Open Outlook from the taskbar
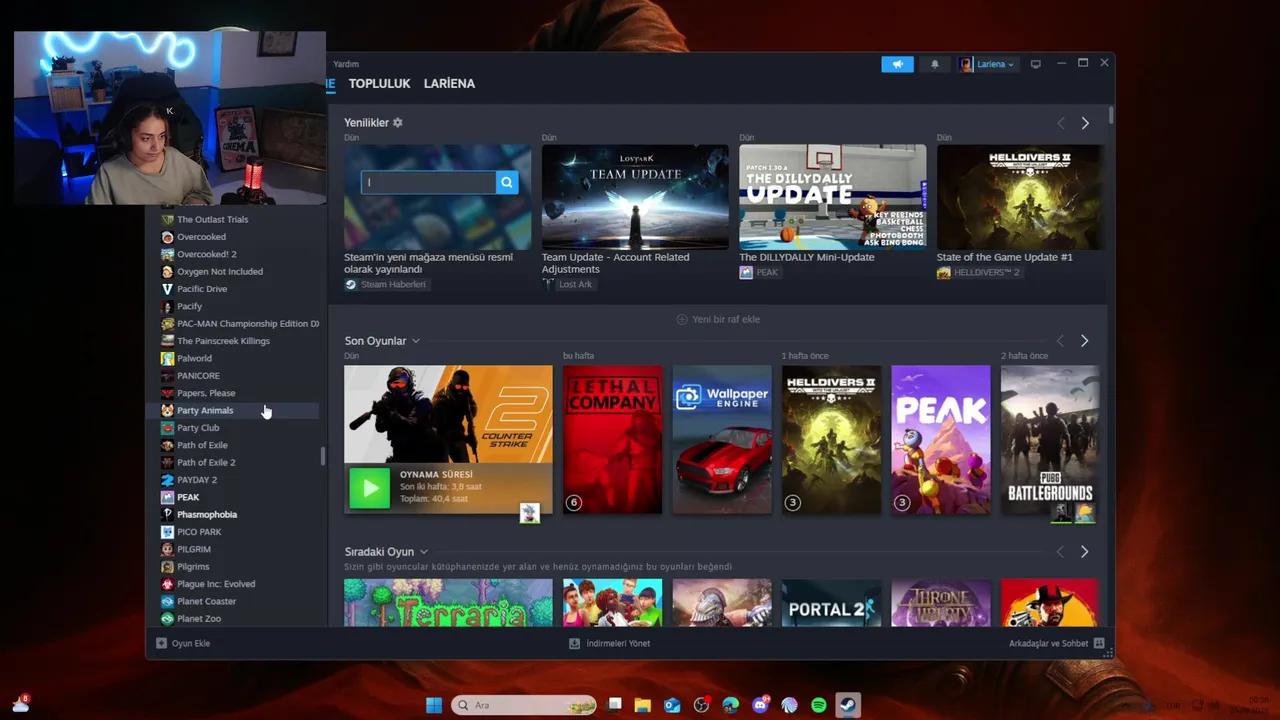 point(672,705)
